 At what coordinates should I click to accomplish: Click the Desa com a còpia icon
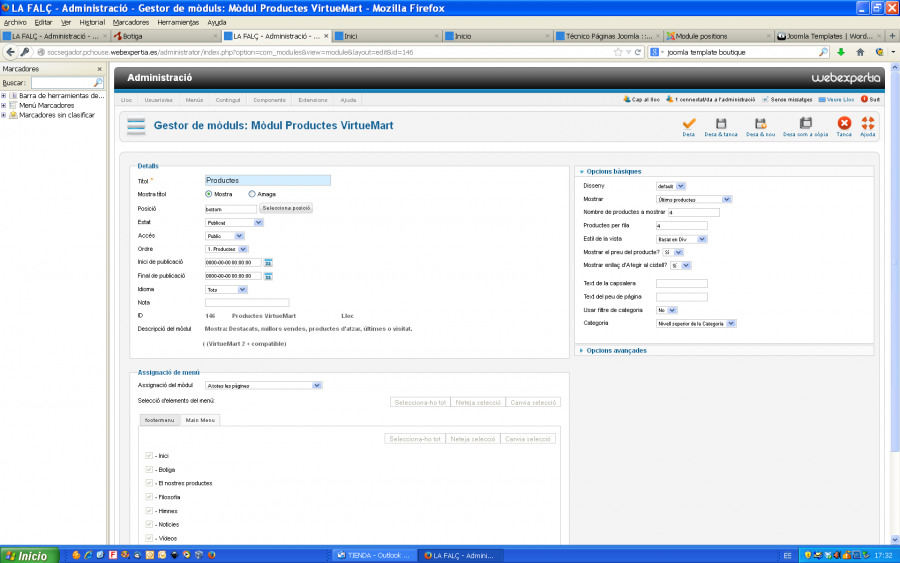(x=806, y=123)
